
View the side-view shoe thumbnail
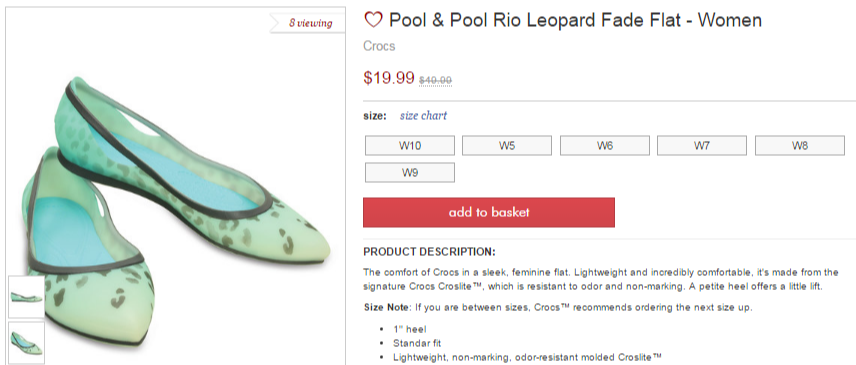[26, 297]
